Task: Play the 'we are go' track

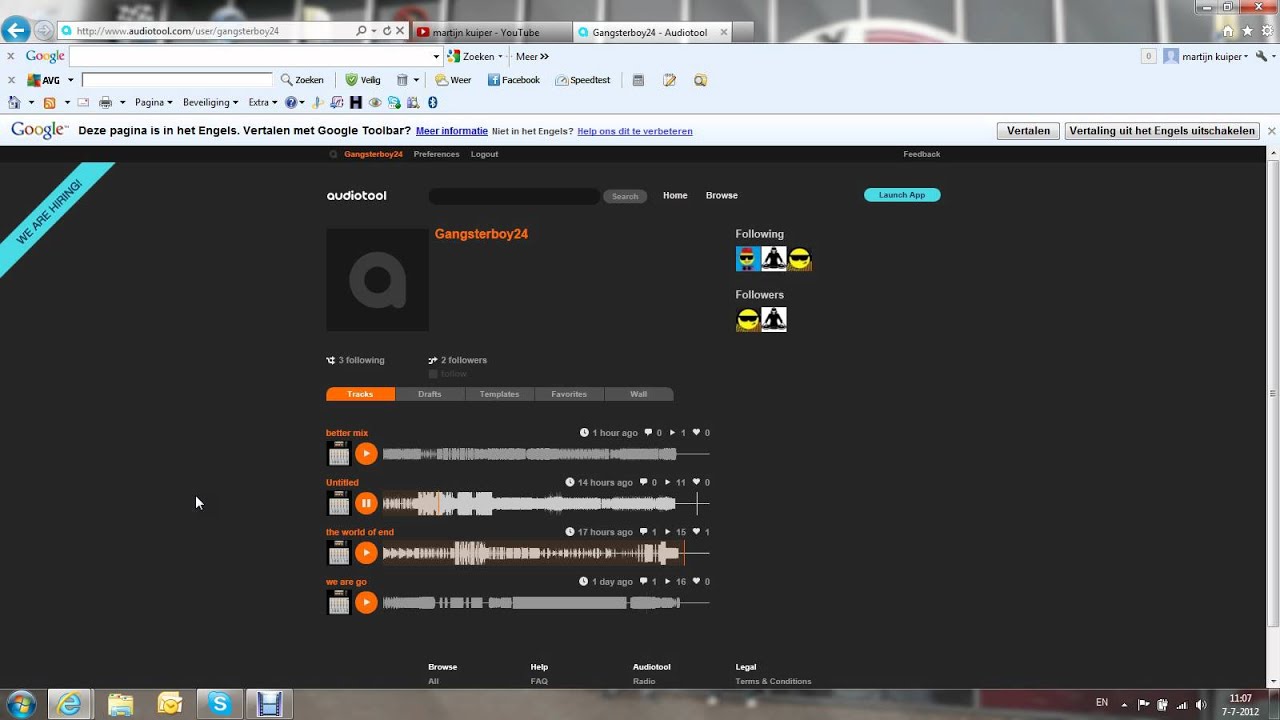Action: (x=366, y=602)
